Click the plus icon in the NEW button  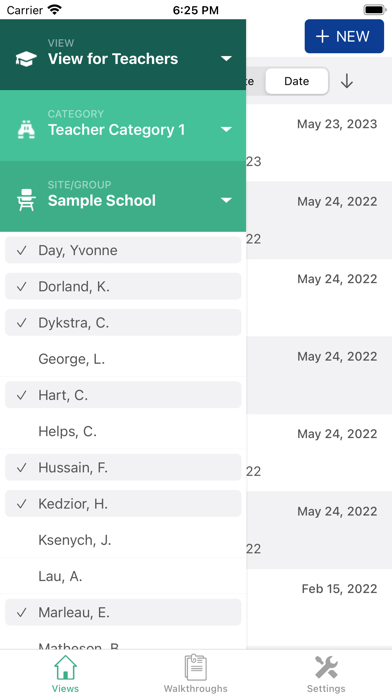pos(322,36)
